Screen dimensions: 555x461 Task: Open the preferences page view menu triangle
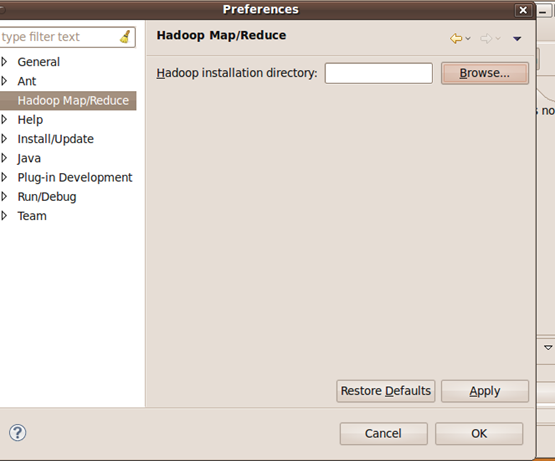coord(517,39)
